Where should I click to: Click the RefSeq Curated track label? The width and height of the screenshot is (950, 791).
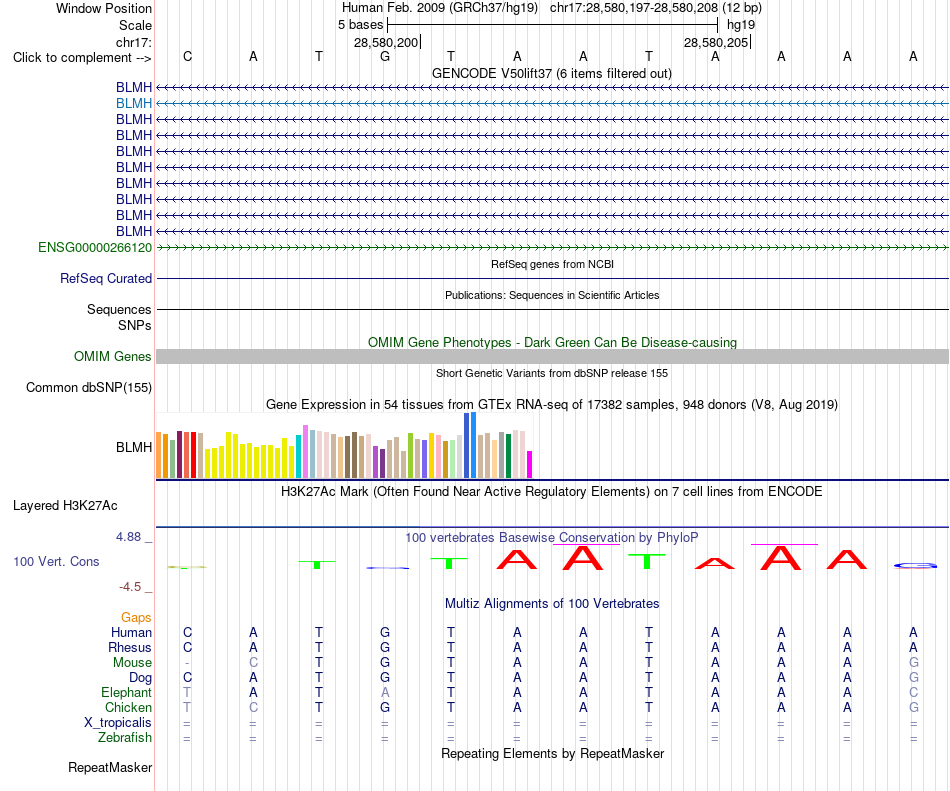coord(106,279)
